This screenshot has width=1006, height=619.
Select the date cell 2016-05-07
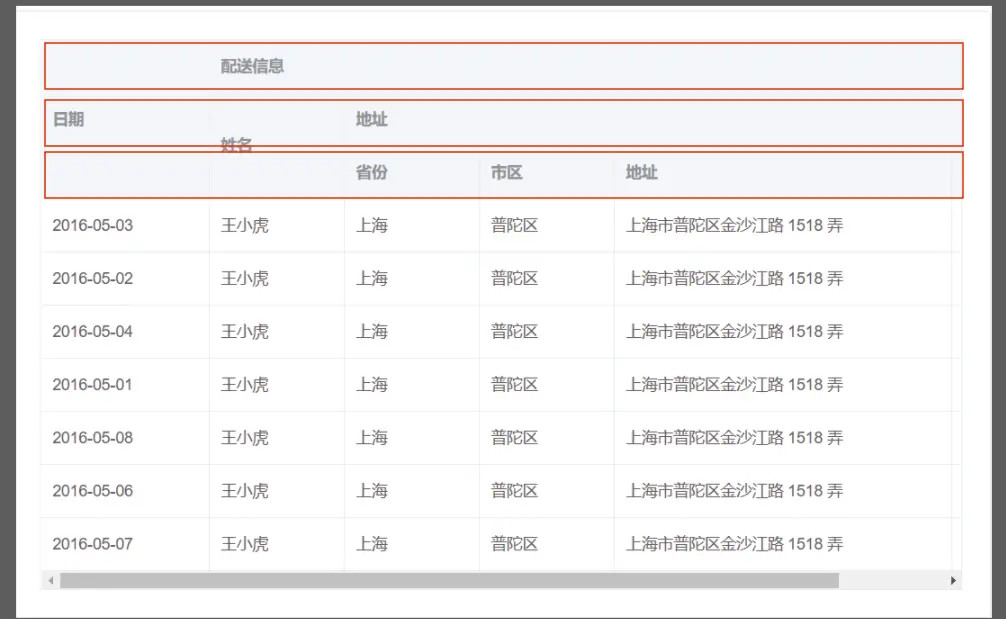pos(92,545)
